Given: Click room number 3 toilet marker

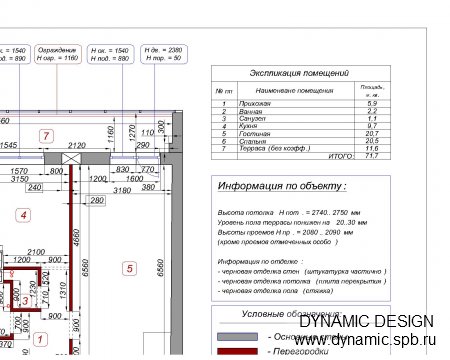Looking at the screenshot, I should pyautogui.click(x=25, y=301).
